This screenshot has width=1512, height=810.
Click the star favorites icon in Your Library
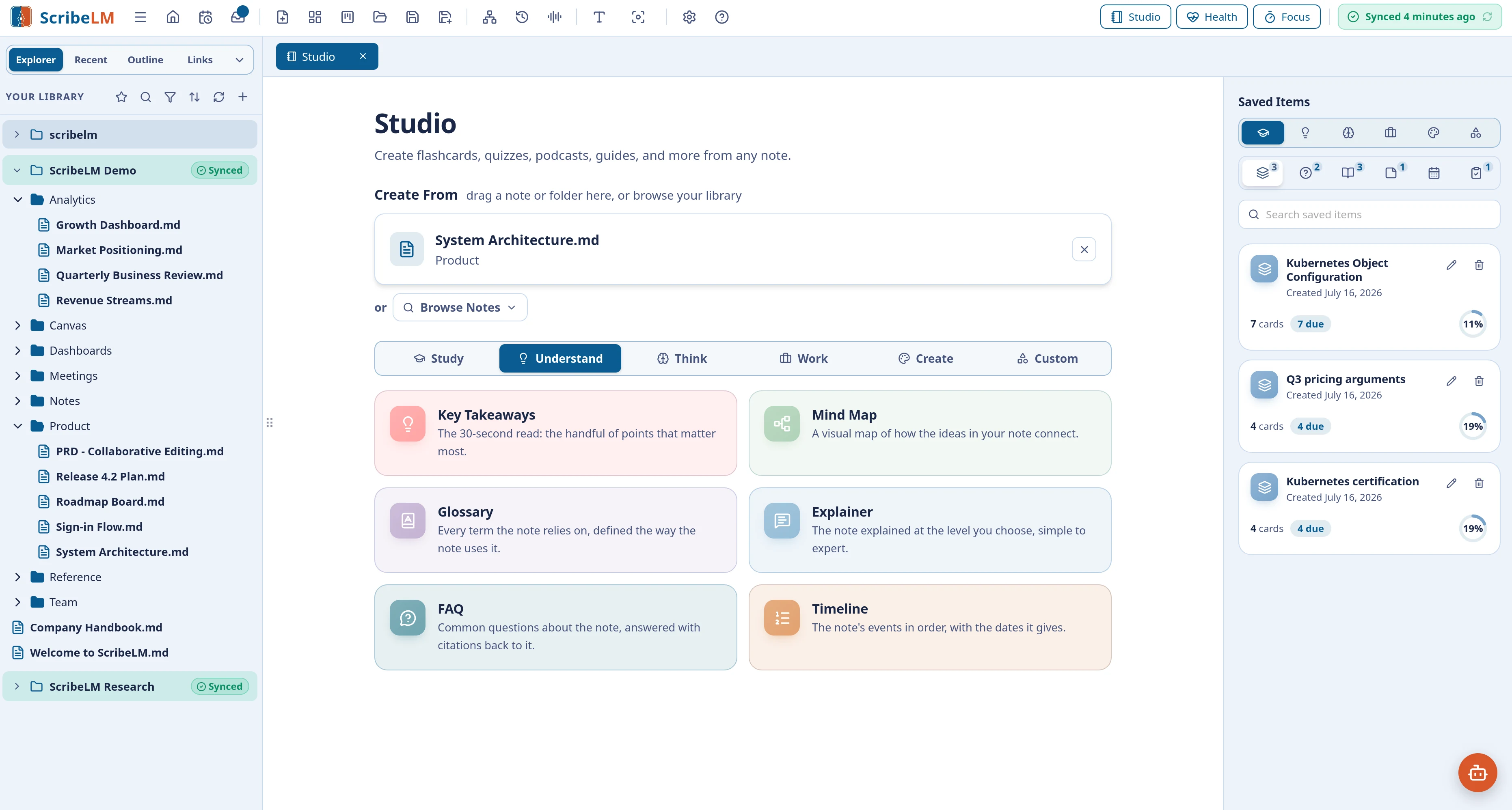(x=121, y=97)
